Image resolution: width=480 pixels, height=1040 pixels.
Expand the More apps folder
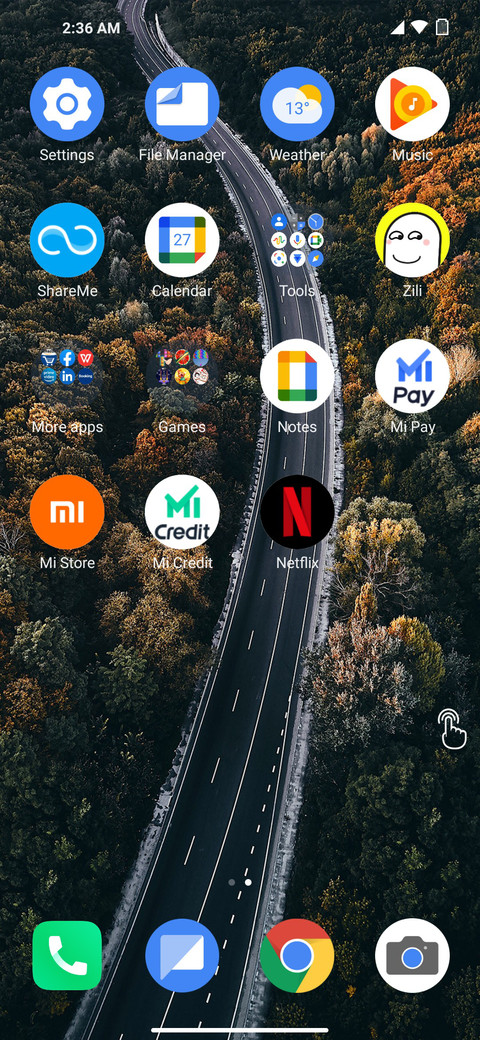67,376
